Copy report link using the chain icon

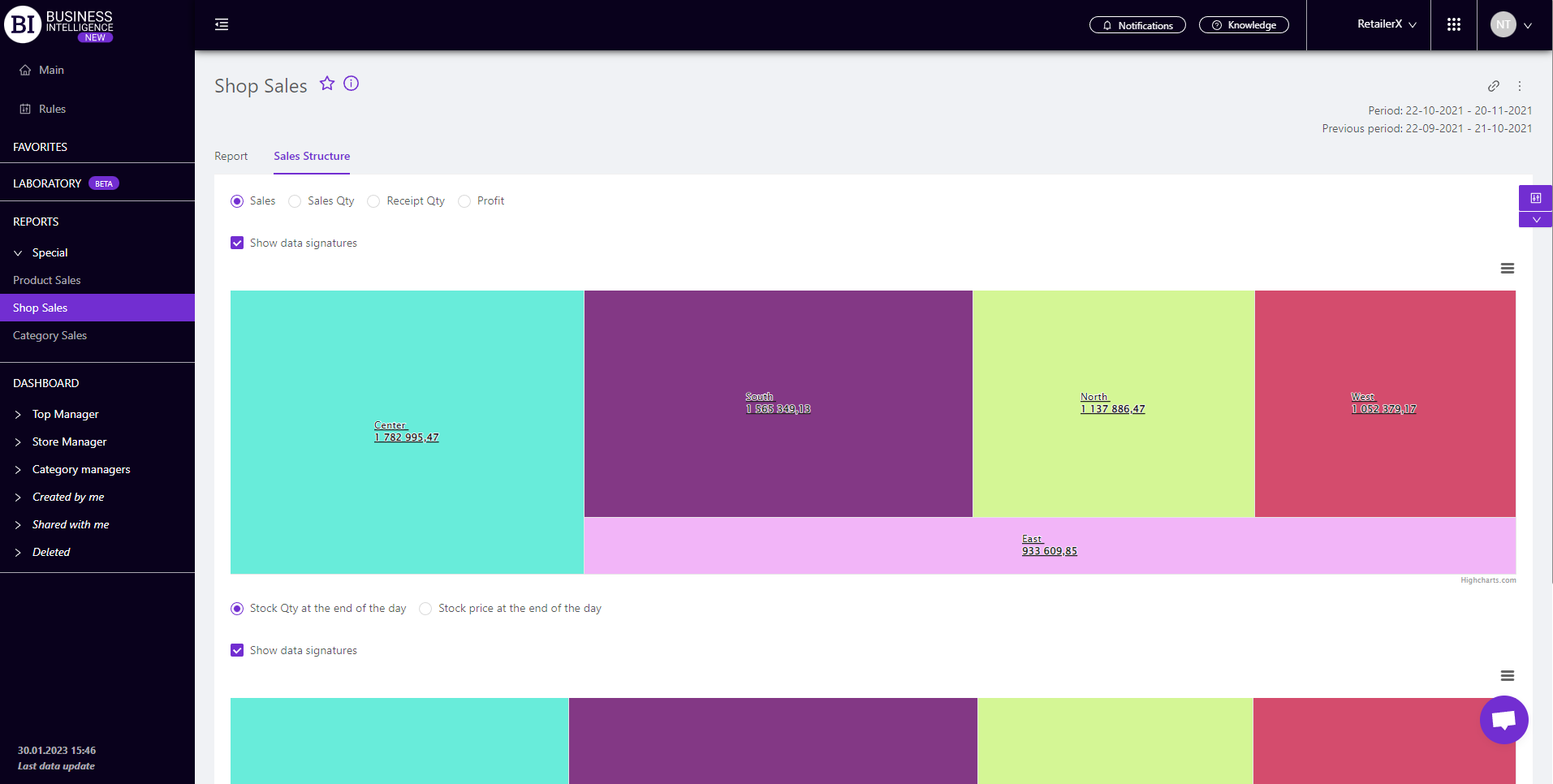tap(1493, 86)
